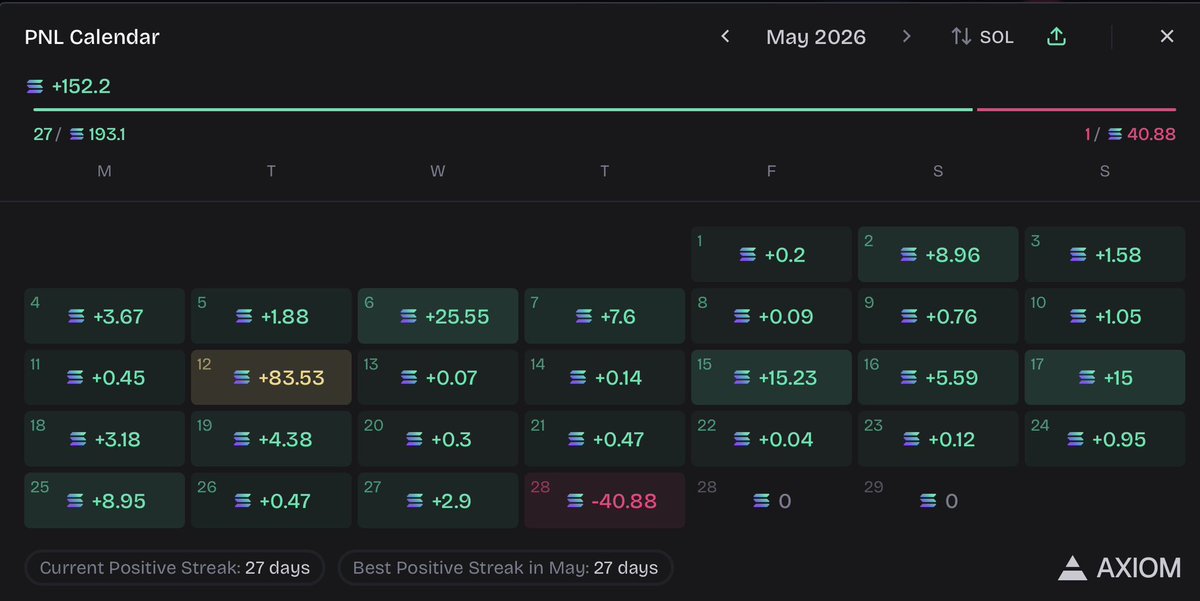Click Solana icon next to +152.2 total
This screenshot has height=601, width=1200.
35,87
